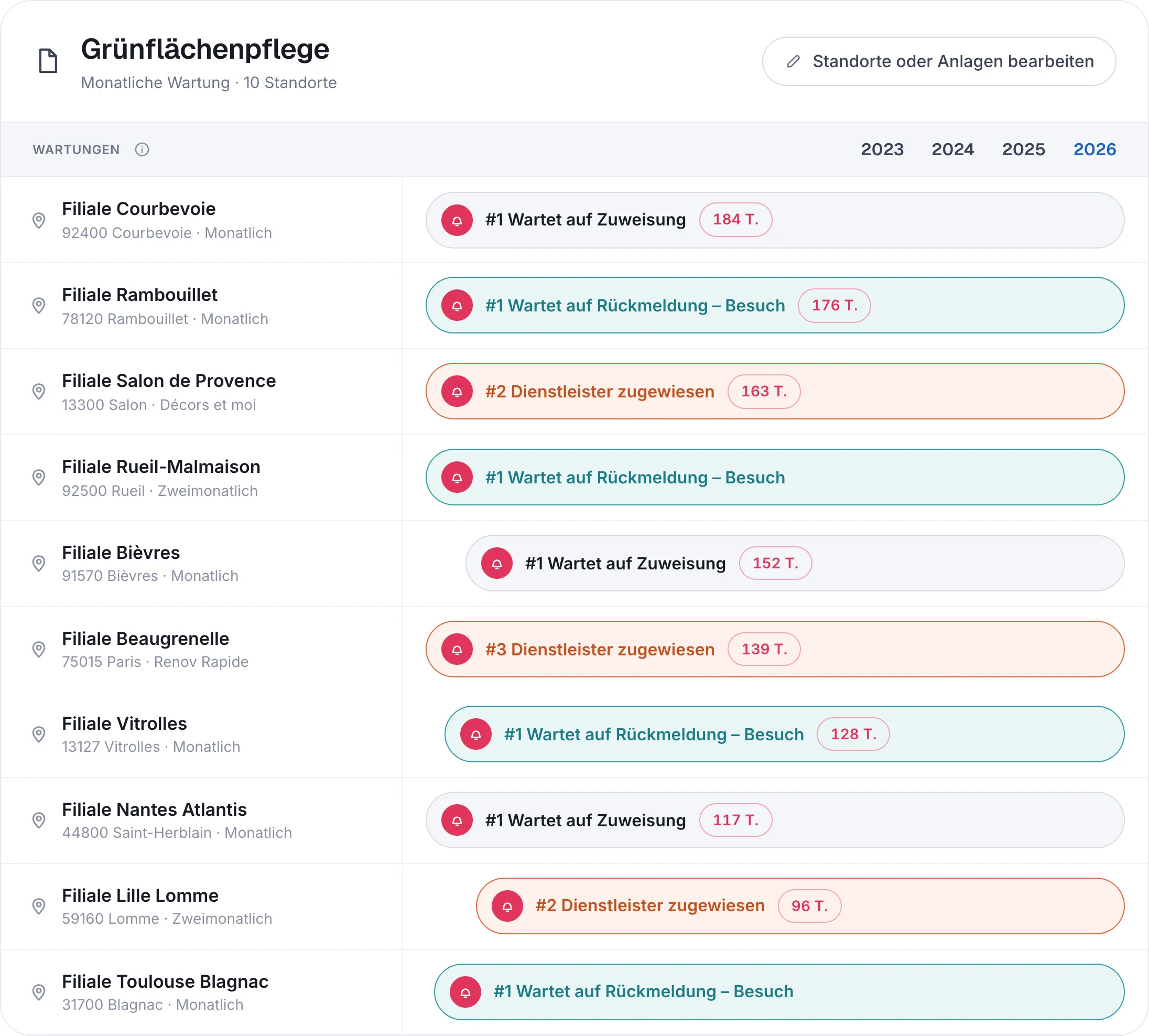The height and width of the screenshot is (1036, 1149).
Task: Click the red bell icon in Rambouillet's bar
Action: point(457,306)
